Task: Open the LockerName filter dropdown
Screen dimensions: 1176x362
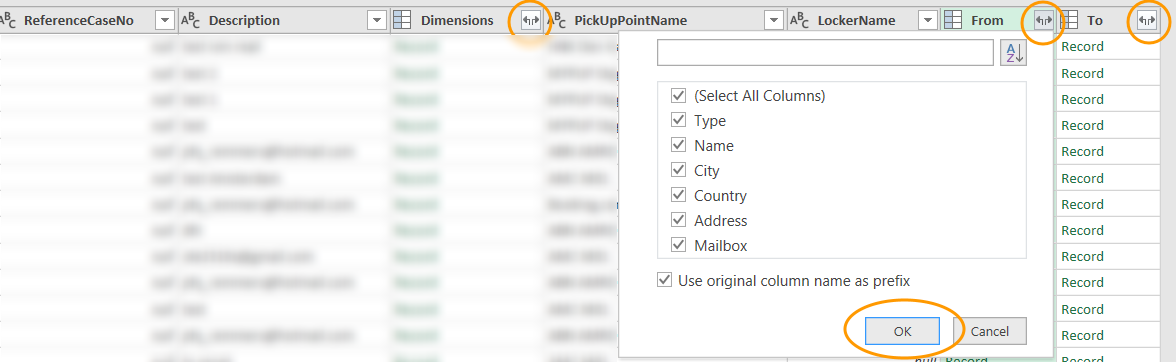Action: tap(928, 21)
